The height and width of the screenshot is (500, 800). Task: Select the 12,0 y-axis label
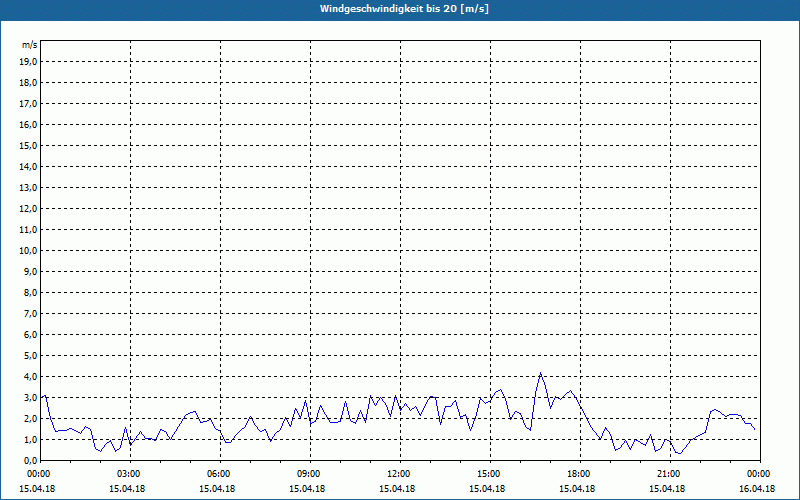coord(28,209)
